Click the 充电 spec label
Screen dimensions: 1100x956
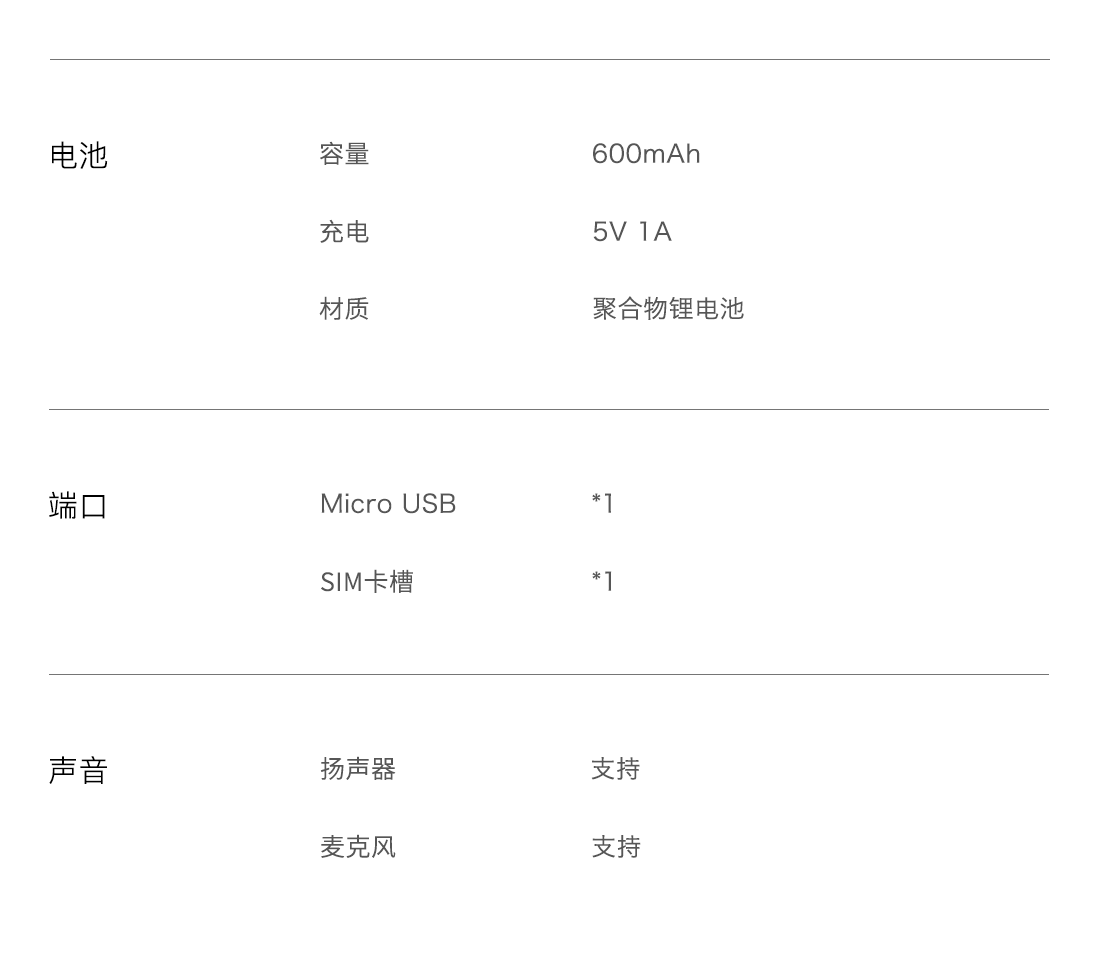tap(344, 231)
